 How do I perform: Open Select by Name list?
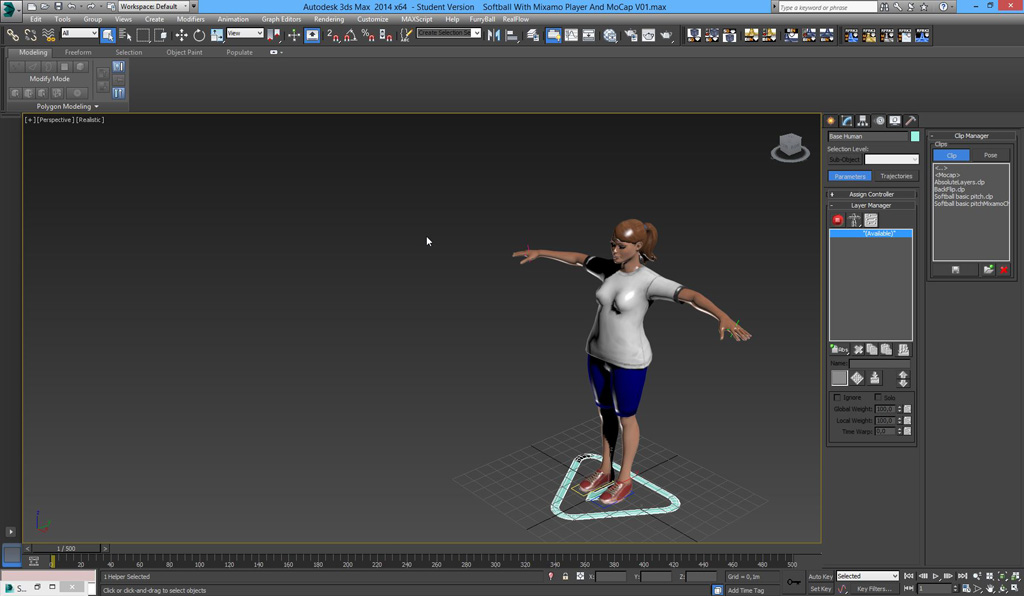coord(125,35)
